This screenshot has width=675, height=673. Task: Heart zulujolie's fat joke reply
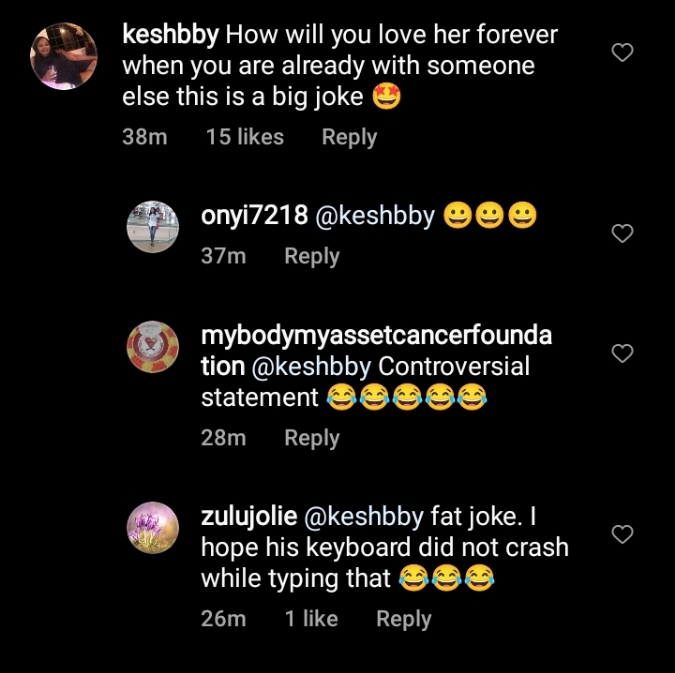coord(622,535)
